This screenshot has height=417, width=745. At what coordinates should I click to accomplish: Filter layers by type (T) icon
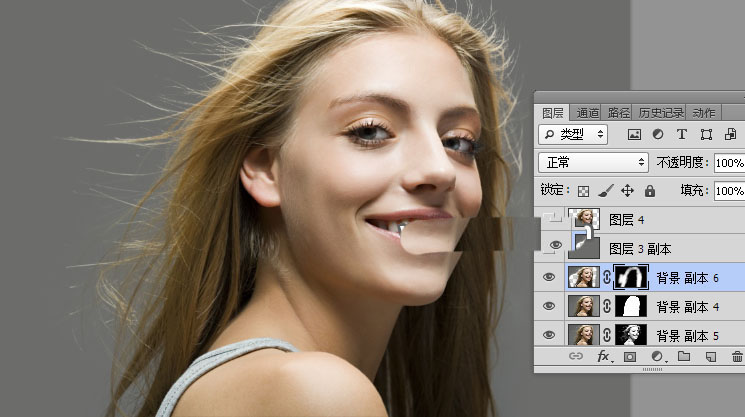[x=682, y=134]
